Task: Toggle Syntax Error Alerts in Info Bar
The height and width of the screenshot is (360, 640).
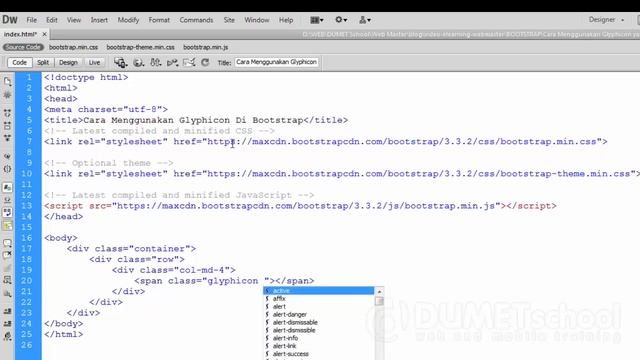Action: [x=7, y=225]
